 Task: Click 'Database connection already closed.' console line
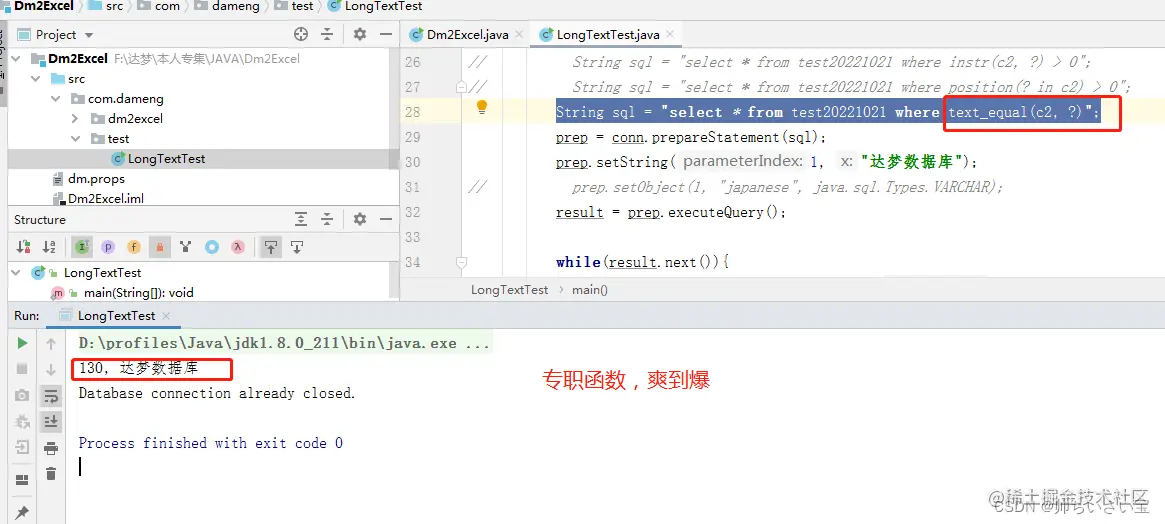pyautogui.click(x=217, y=393)
